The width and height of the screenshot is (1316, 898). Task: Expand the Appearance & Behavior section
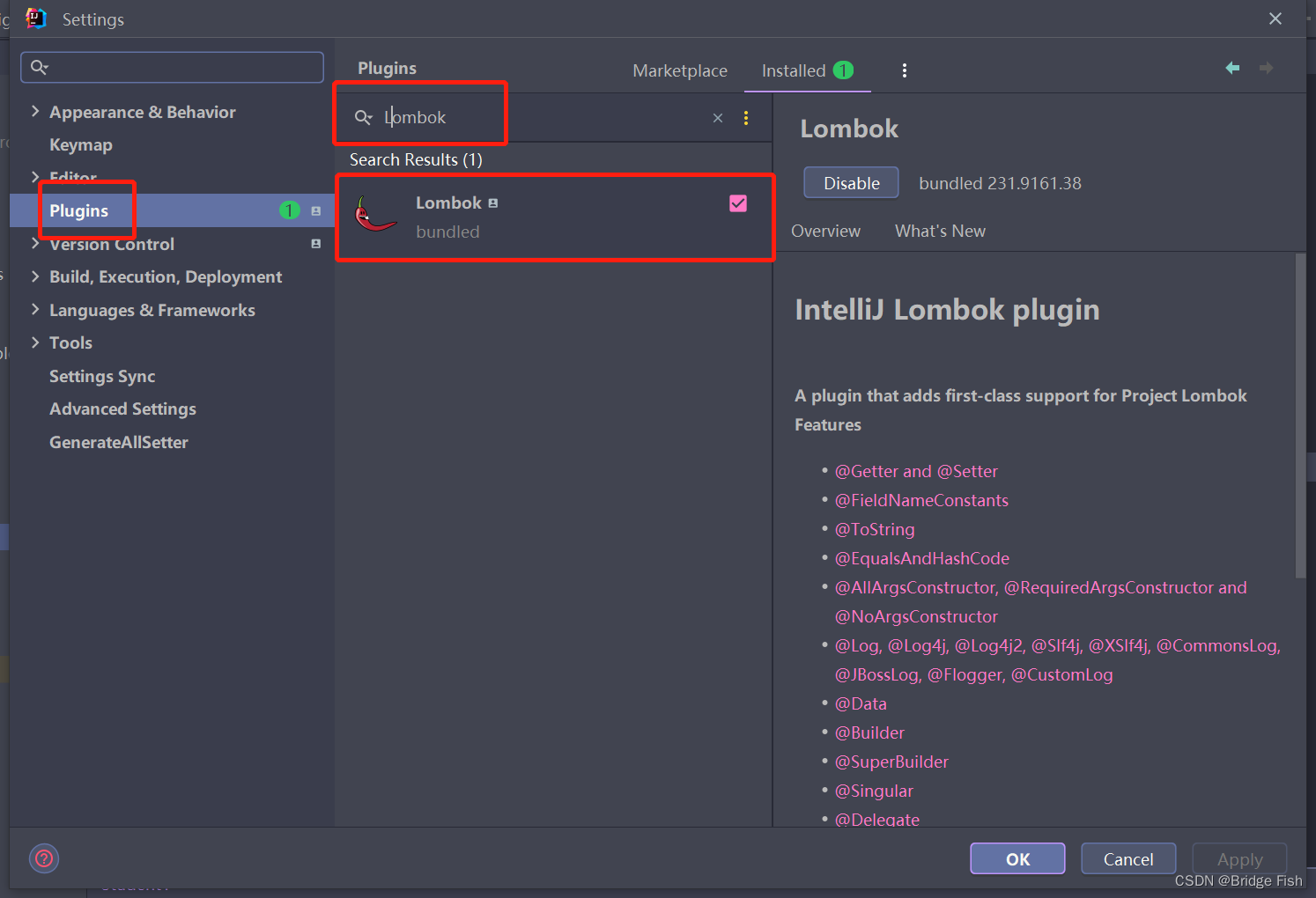34,112
